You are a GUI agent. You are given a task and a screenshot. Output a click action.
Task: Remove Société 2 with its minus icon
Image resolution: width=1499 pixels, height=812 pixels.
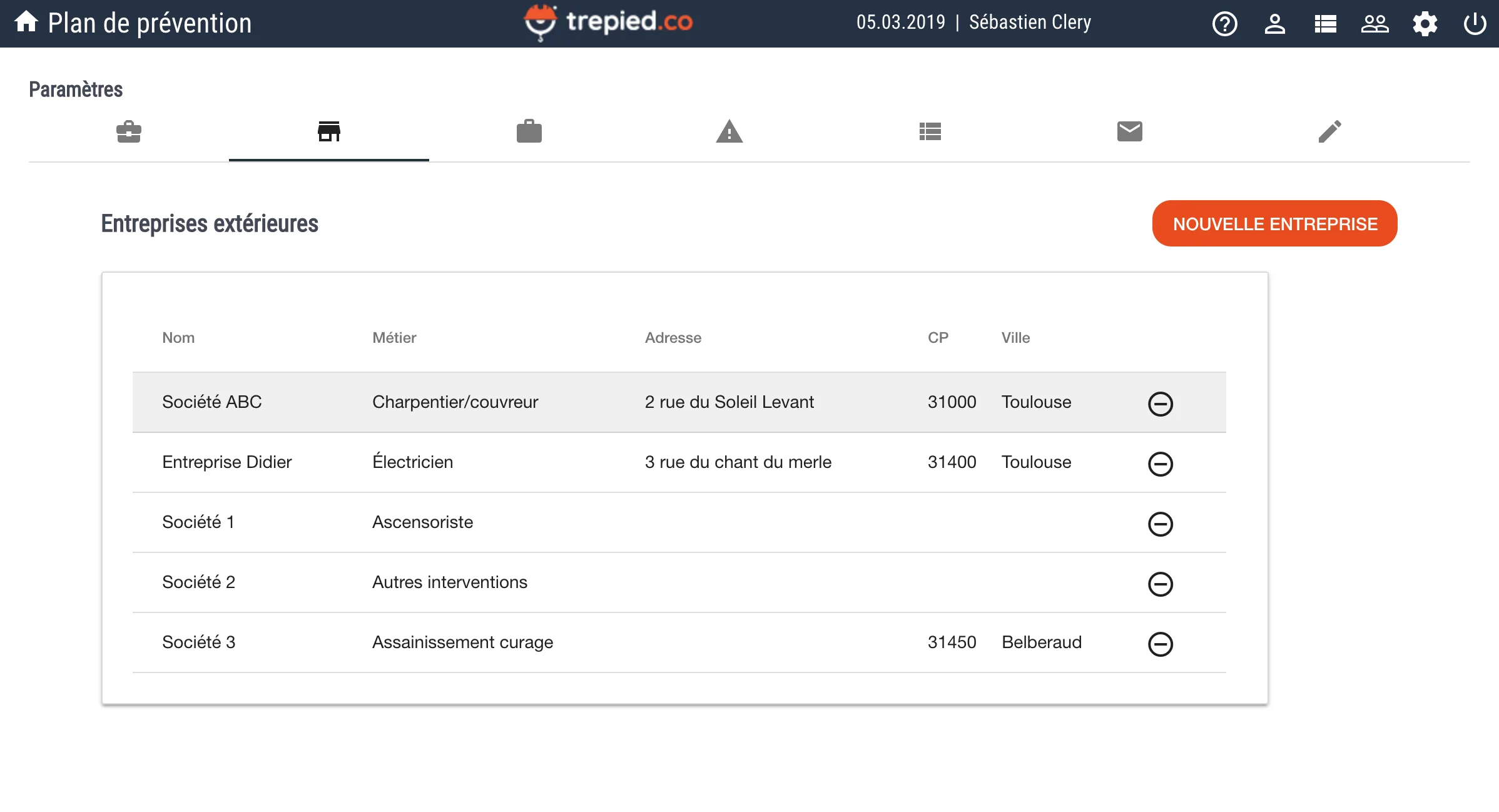1160,584
